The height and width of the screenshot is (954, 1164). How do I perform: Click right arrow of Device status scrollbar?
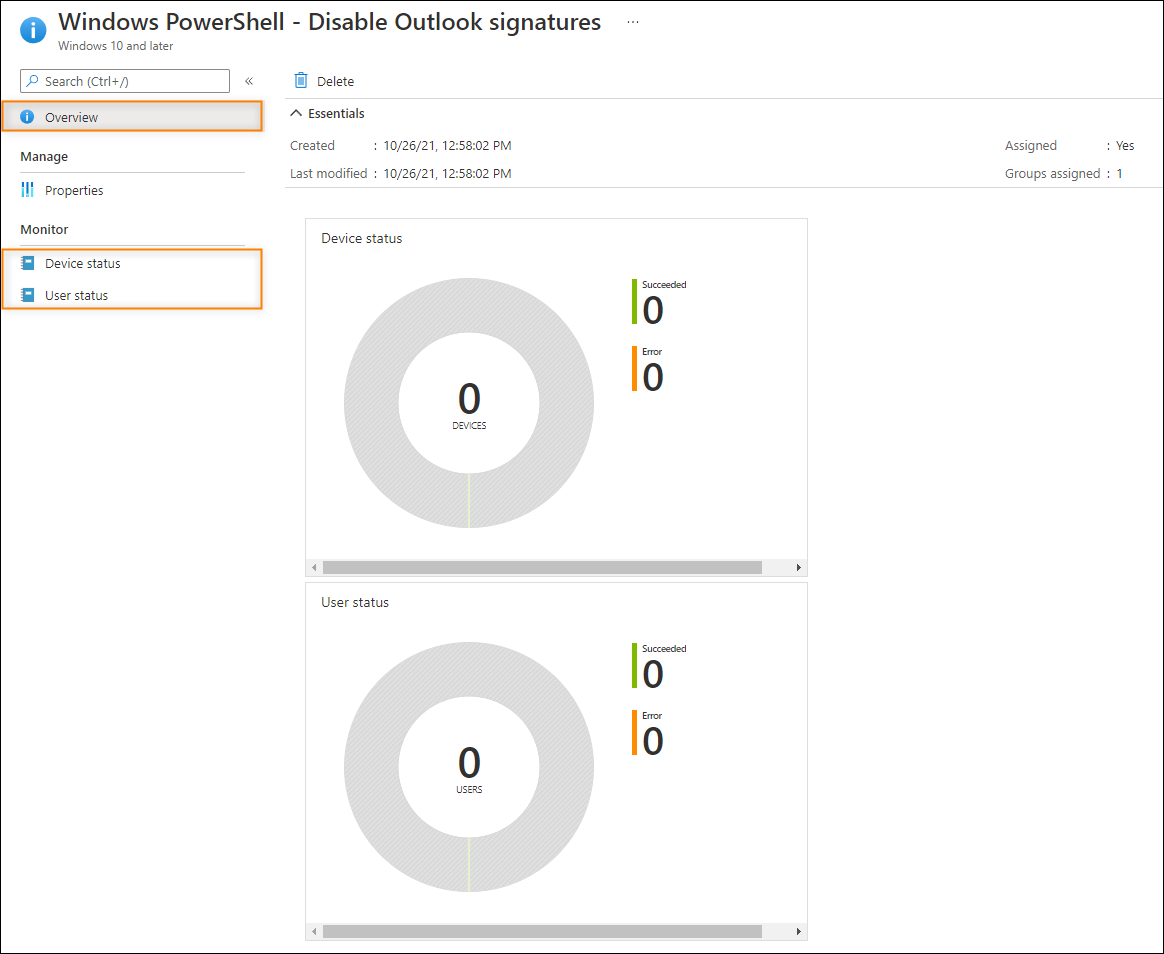[x=799, y=567]
